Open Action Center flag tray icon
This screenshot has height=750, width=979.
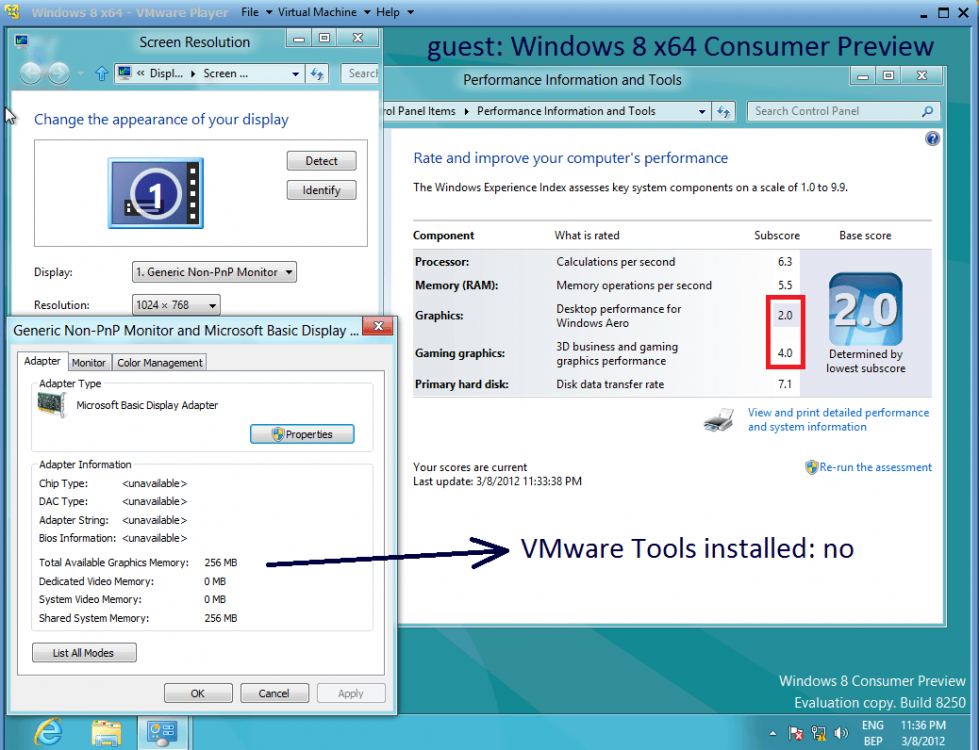click(x=796, y=733)
